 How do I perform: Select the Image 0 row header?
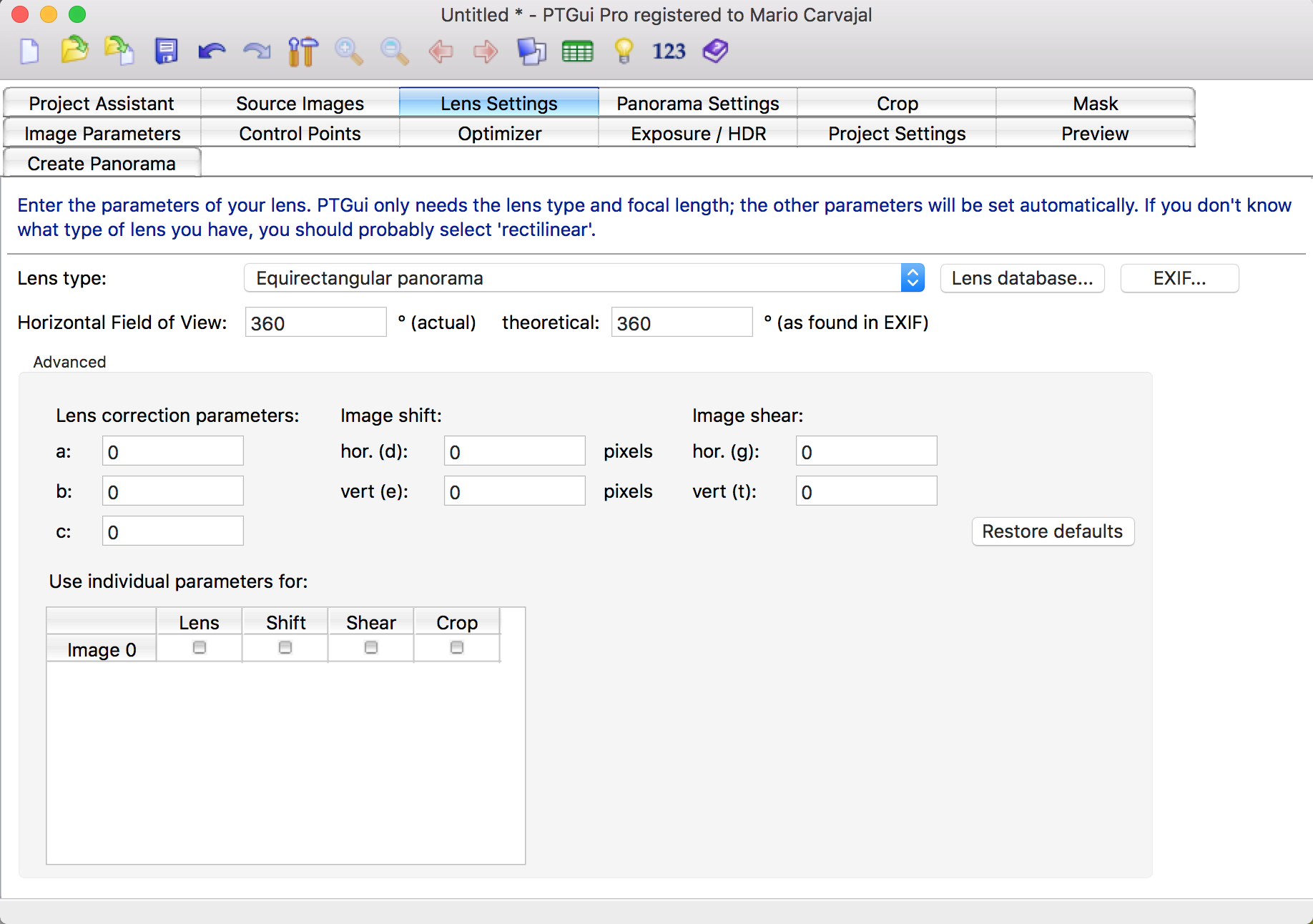102,649
